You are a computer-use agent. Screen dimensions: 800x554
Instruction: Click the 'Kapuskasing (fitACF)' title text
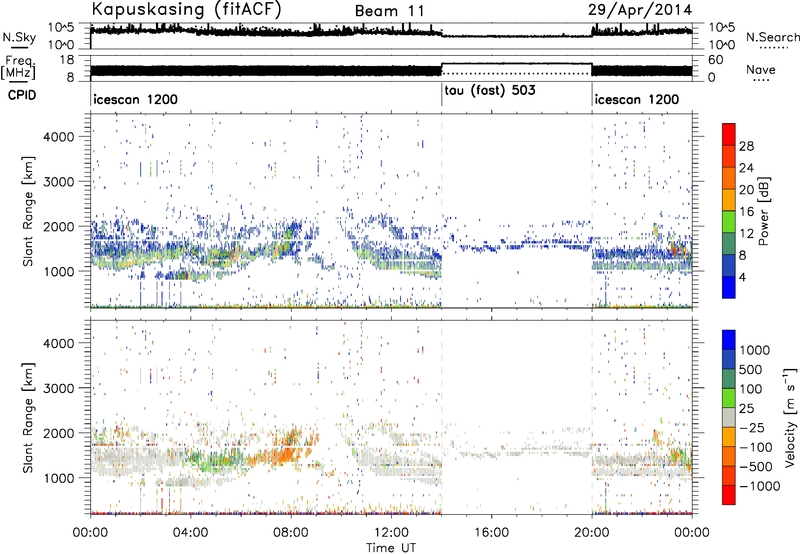(x=186, y=9)
